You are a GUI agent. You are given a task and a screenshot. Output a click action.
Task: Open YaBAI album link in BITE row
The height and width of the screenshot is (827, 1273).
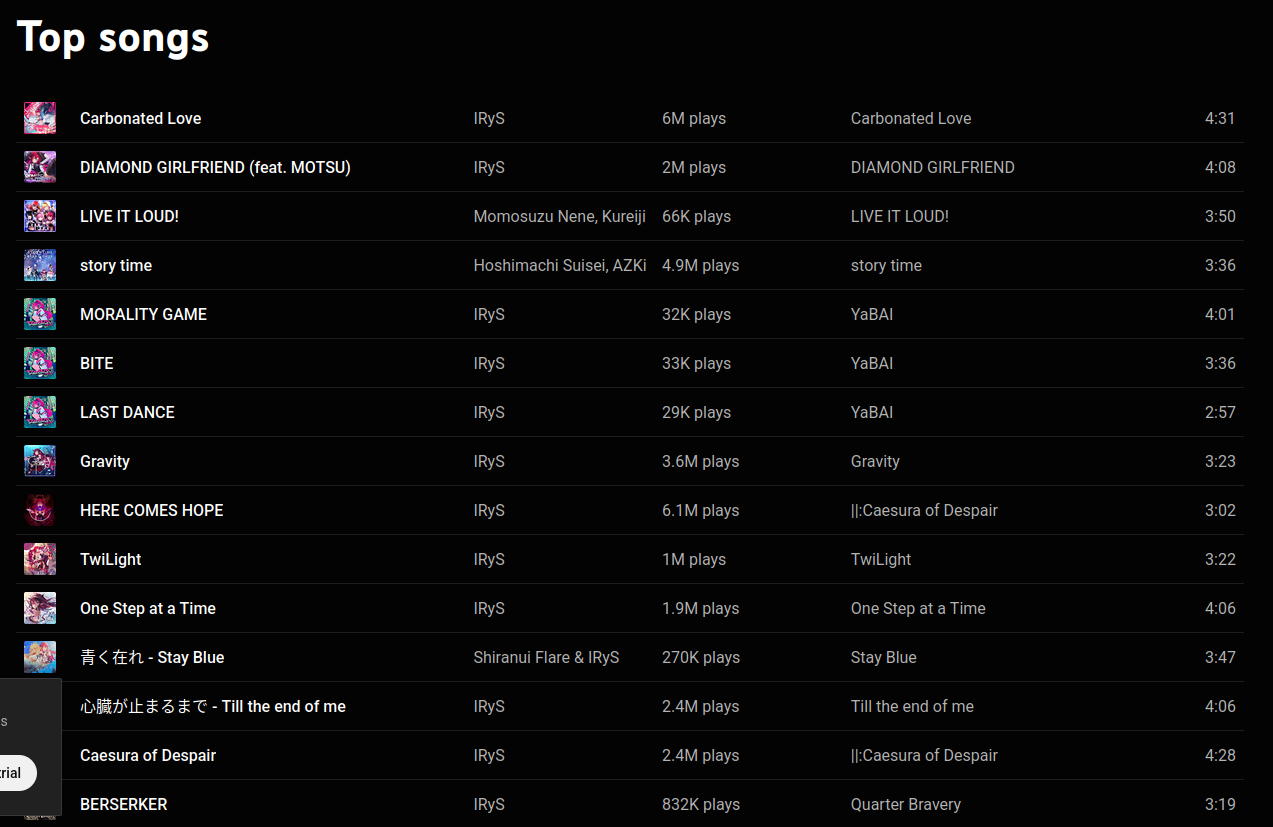pyautogui.click(x=872, y=363)
